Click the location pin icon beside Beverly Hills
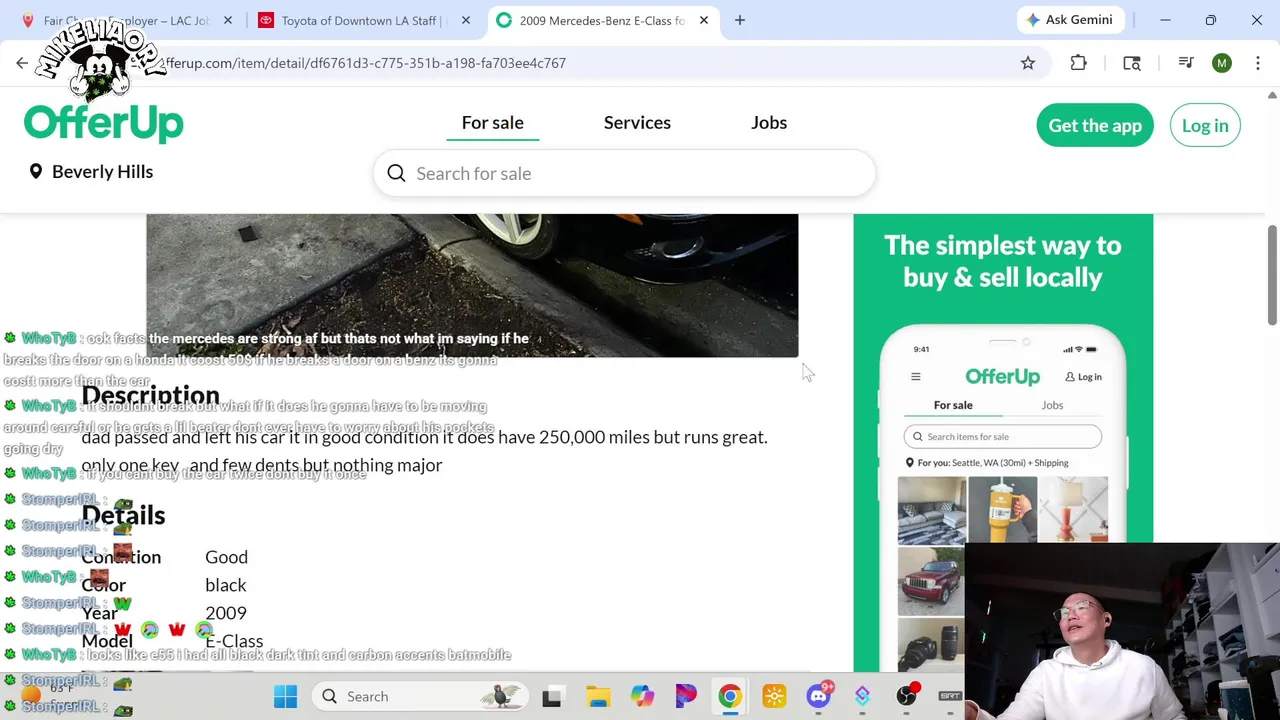Screen dimensions: 1280x720 point(36,172)
